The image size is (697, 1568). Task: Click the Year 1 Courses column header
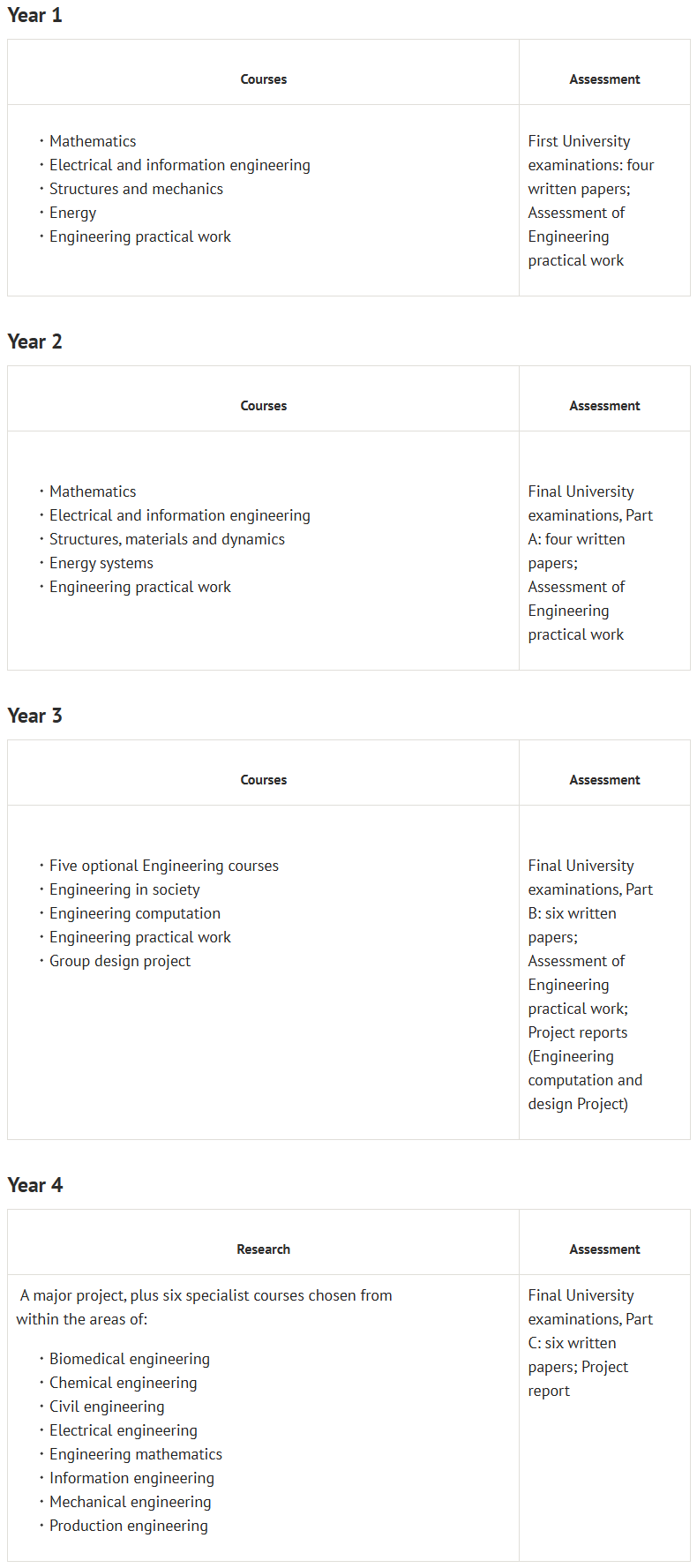pos(263,79)
